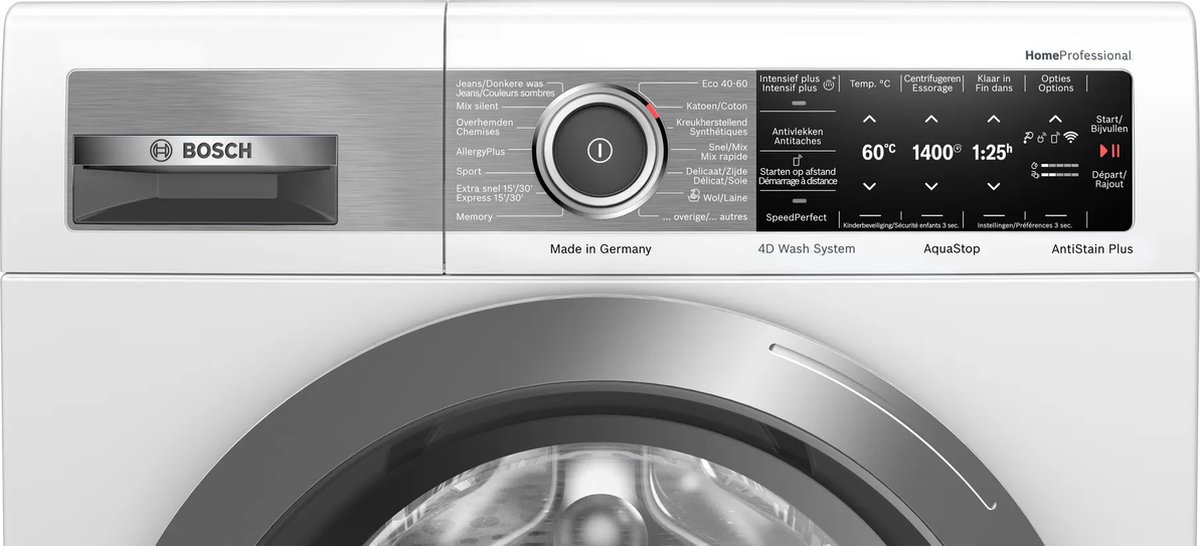The width and height of the screenshot is (1200, 546).
Task: Toggle the Intensief plus option
Action: [x=796, y=102]
